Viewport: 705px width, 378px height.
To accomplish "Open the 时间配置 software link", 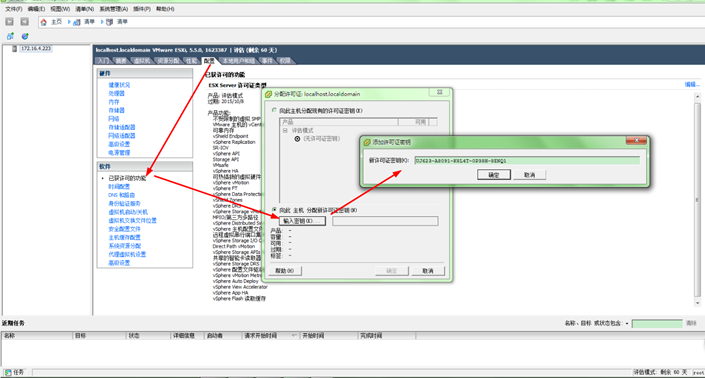I will point(119,187).
